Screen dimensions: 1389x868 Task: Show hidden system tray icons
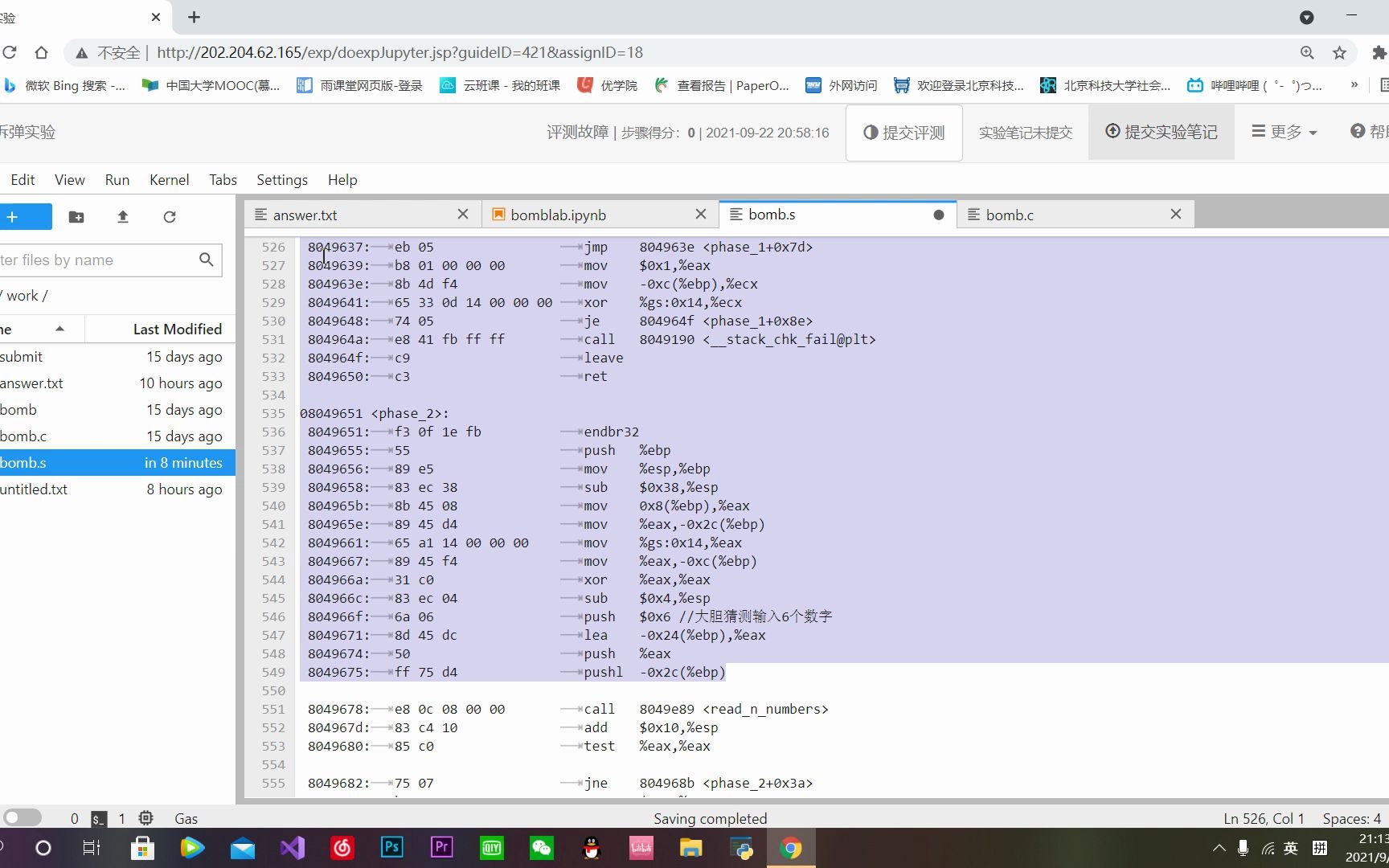(1219, 848)
